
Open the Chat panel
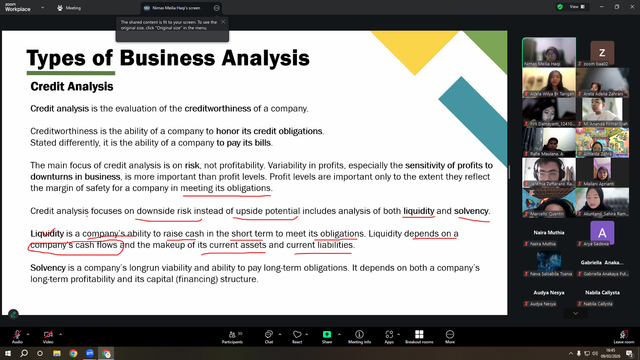[x=269, y=337]
